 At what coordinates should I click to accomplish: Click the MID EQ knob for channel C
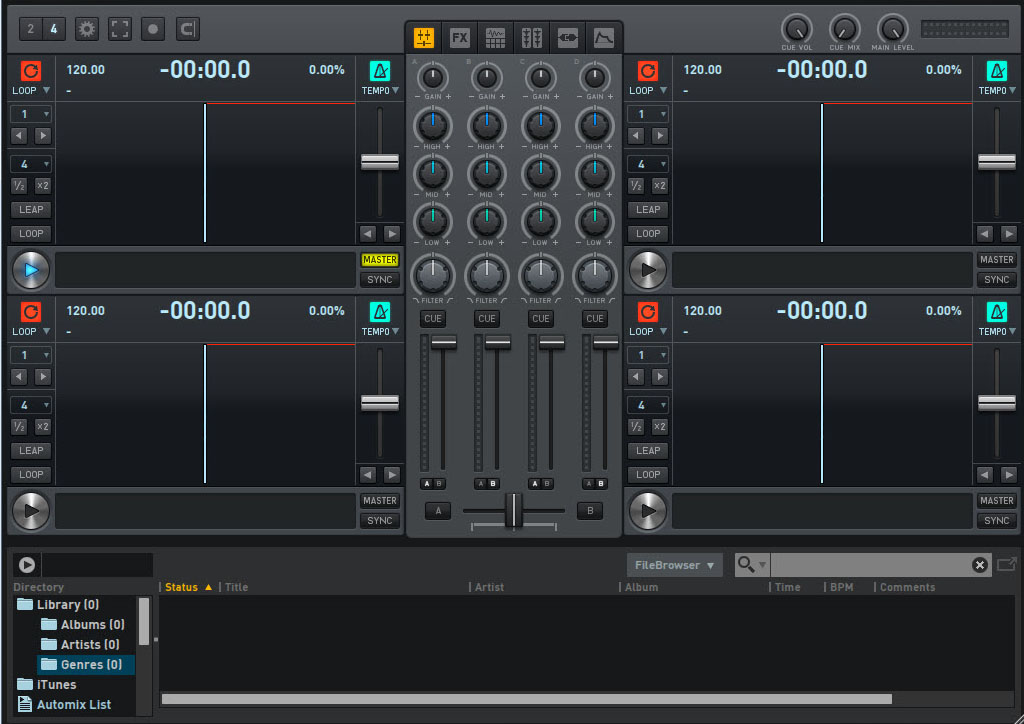click(x=541, y=173)
